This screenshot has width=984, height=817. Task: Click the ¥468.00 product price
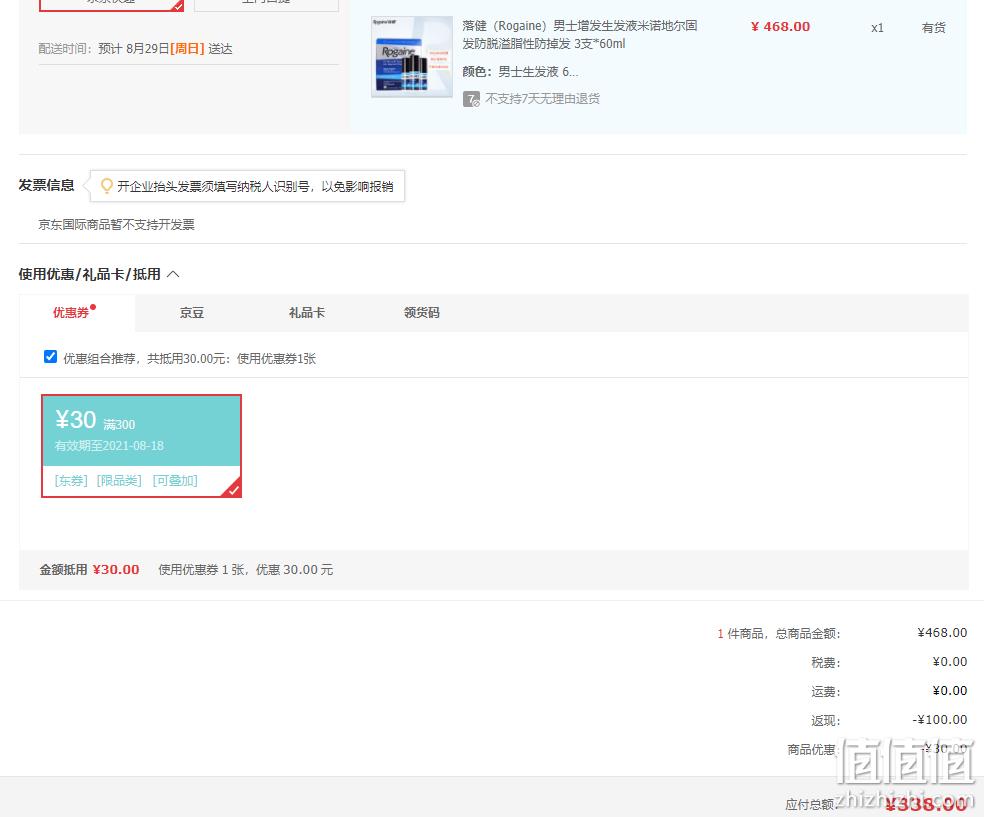(780, 26)
